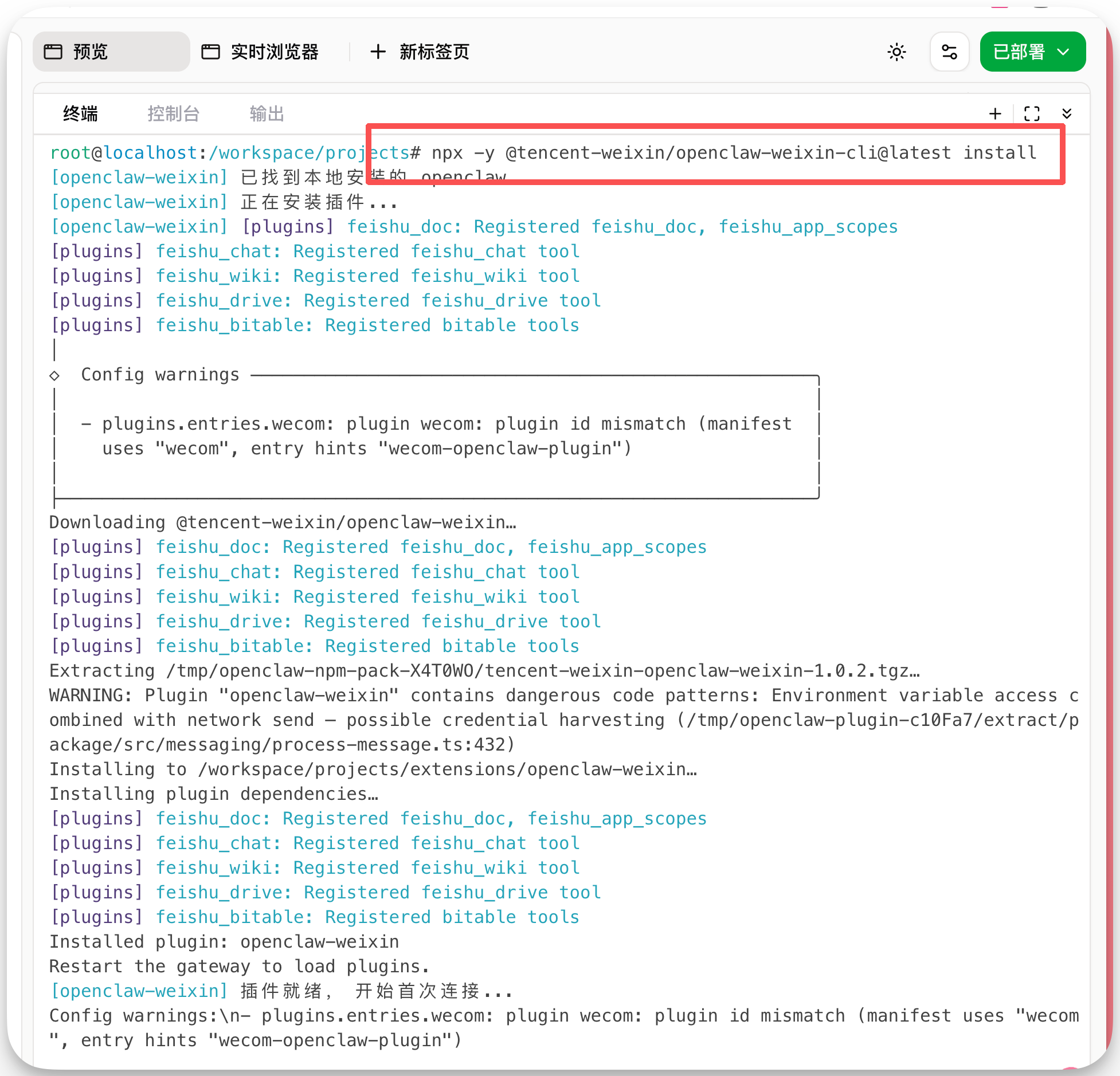Add a new terminal with plus icon
Viewport: 1120px width, 1076px height.
pyautogui.click(x=996, y=113)
